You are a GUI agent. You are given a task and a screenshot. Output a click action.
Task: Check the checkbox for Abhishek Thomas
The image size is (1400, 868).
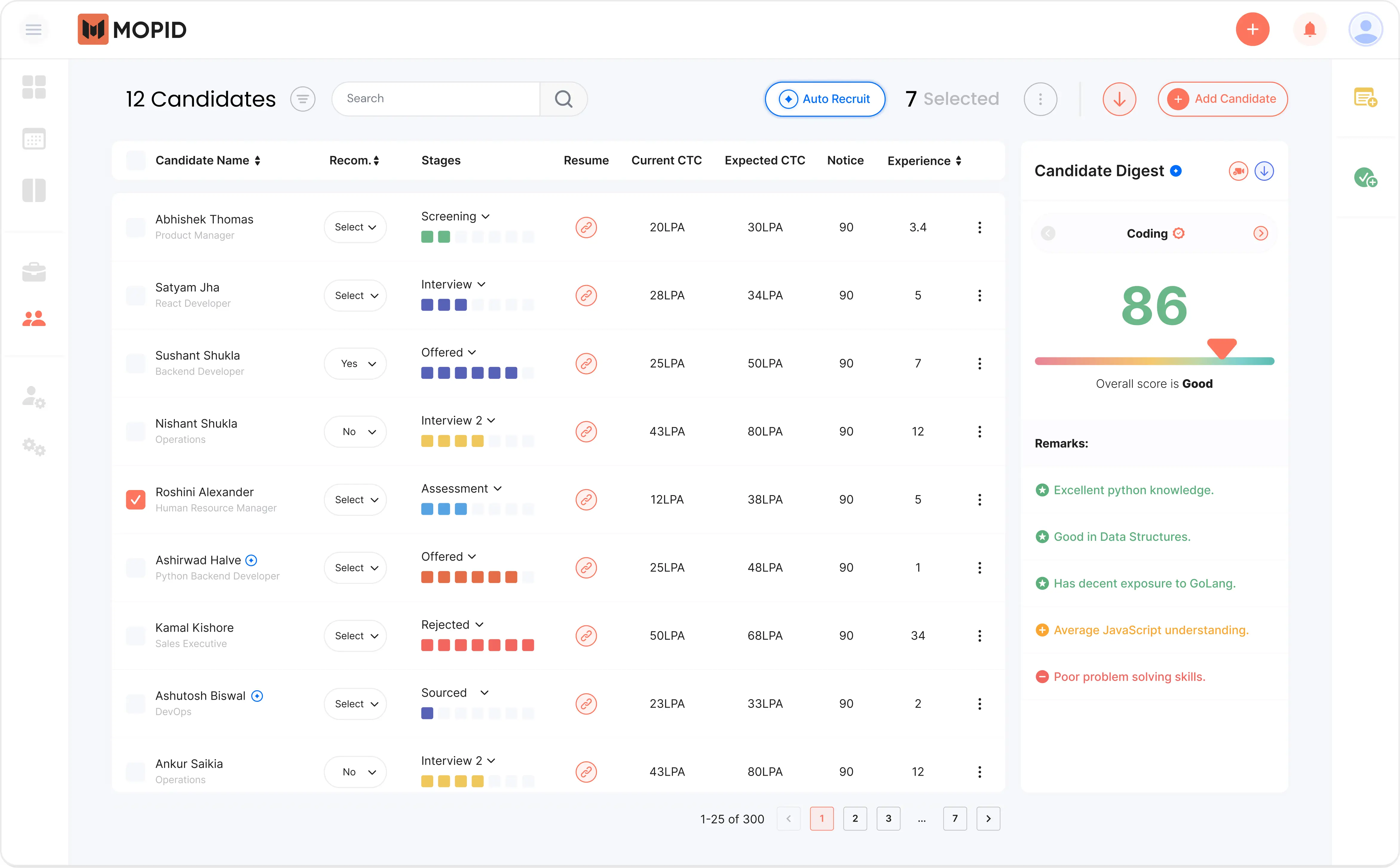tap(135, 227)
